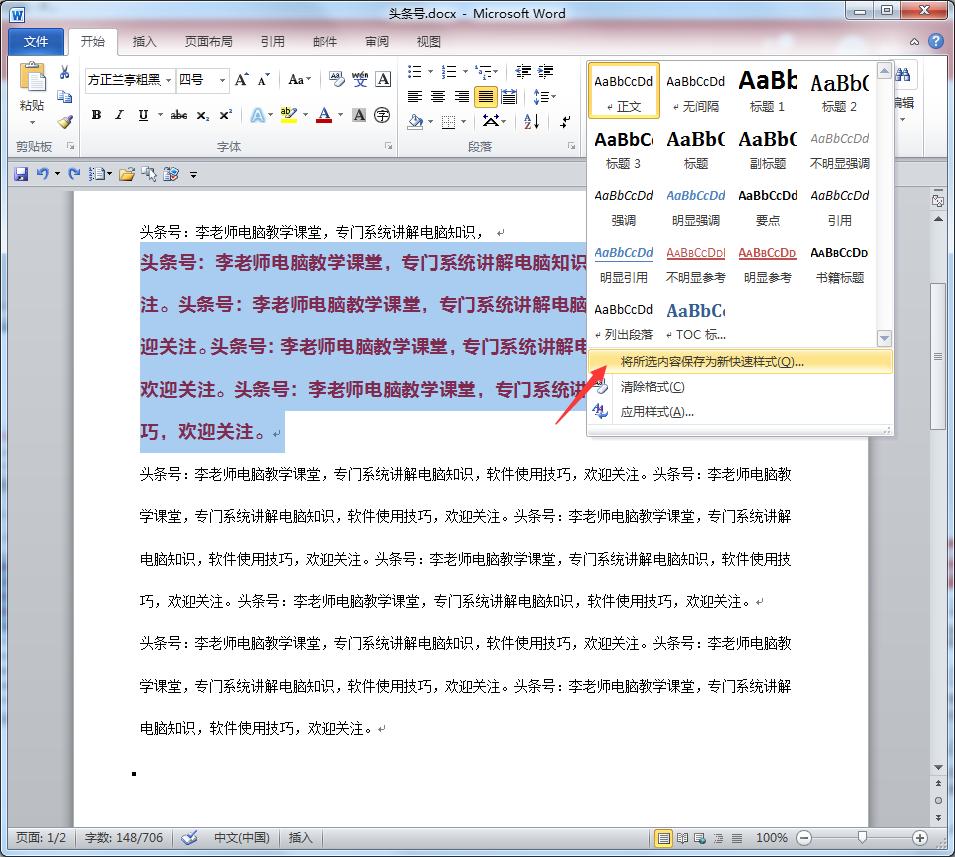Screen dimensions: 955x857
Task: Click the 插入 overtype indicator in status bar
Action: 300,838
